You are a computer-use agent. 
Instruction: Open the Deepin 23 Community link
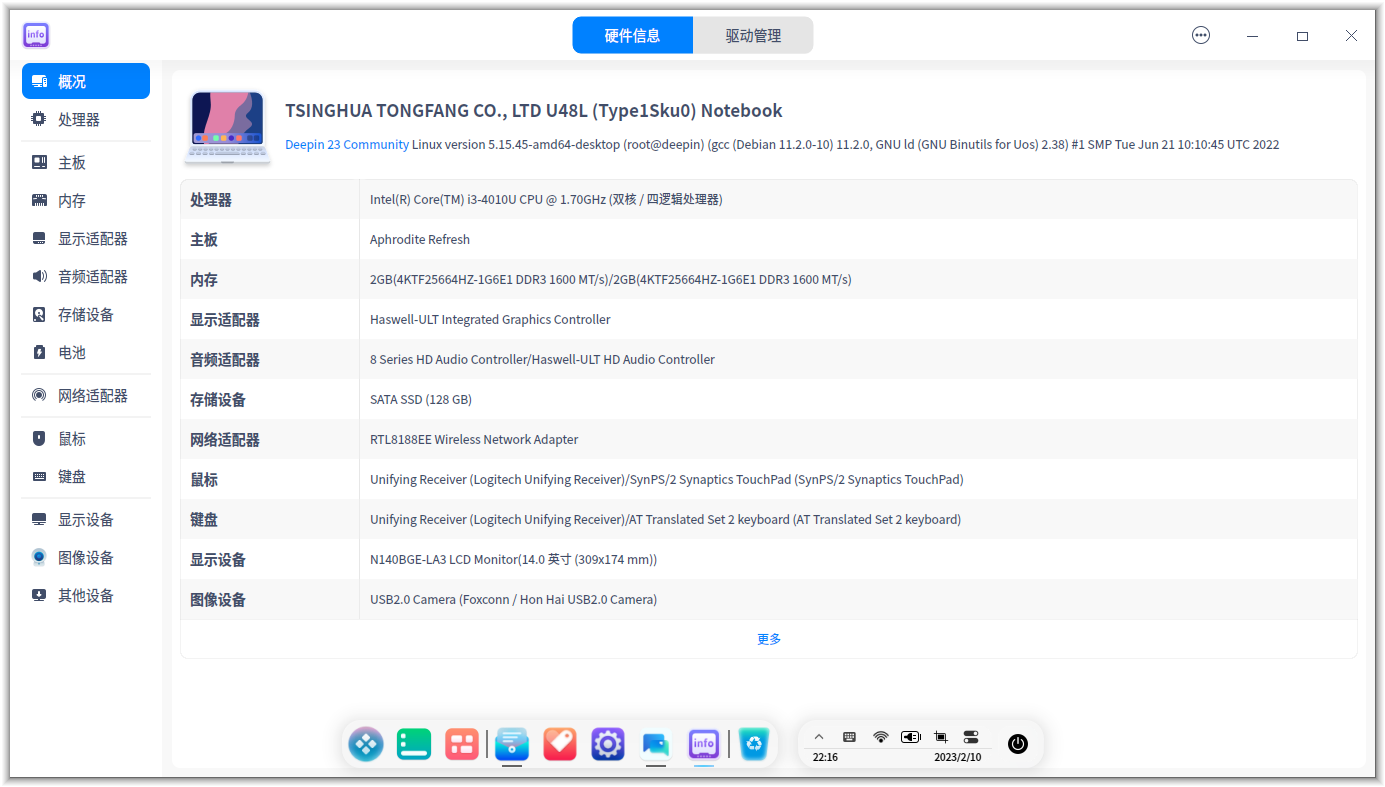[x=347, y=144]
